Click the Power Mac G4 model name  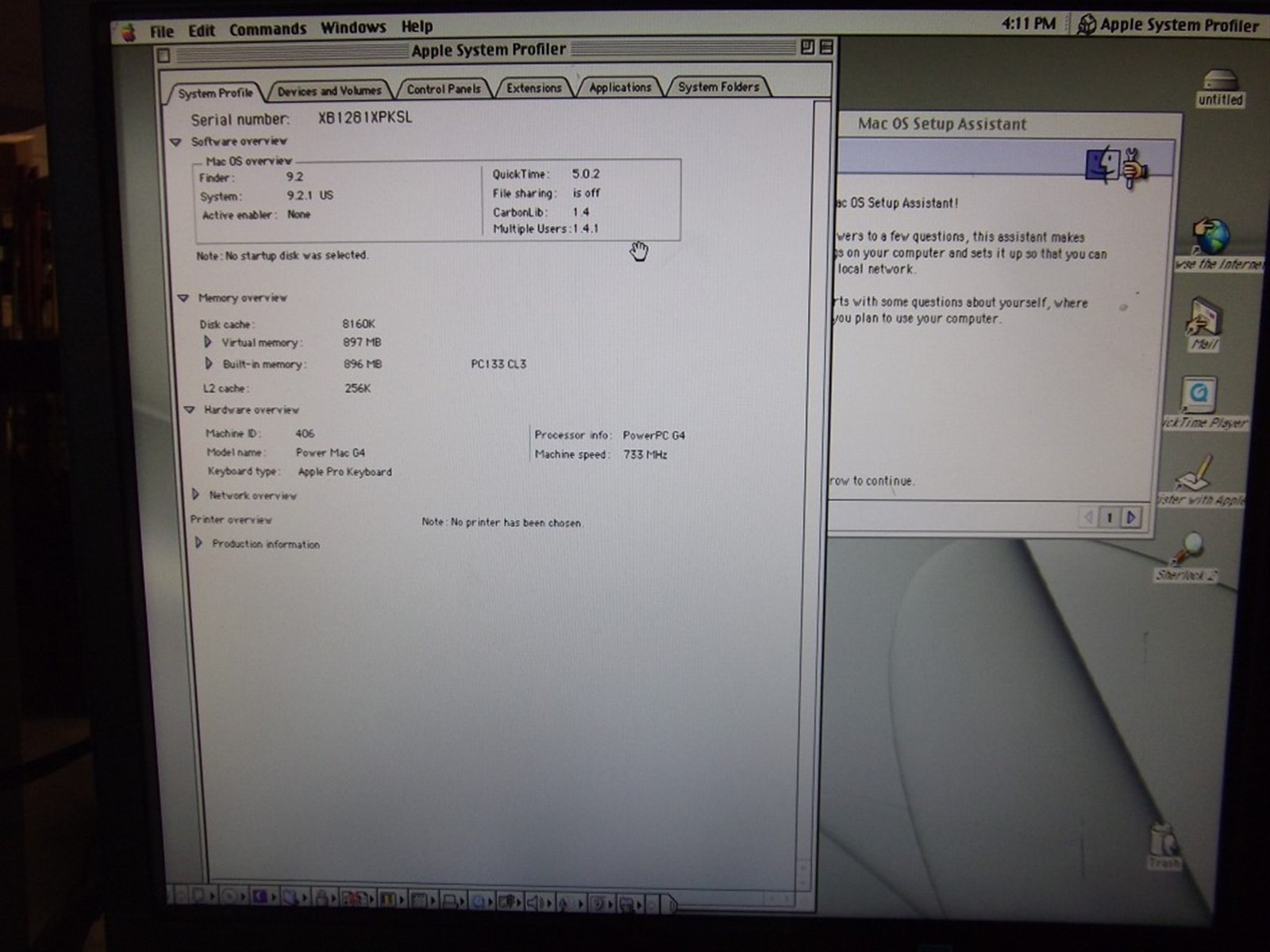pyautogui.click(x=330, y=452)
